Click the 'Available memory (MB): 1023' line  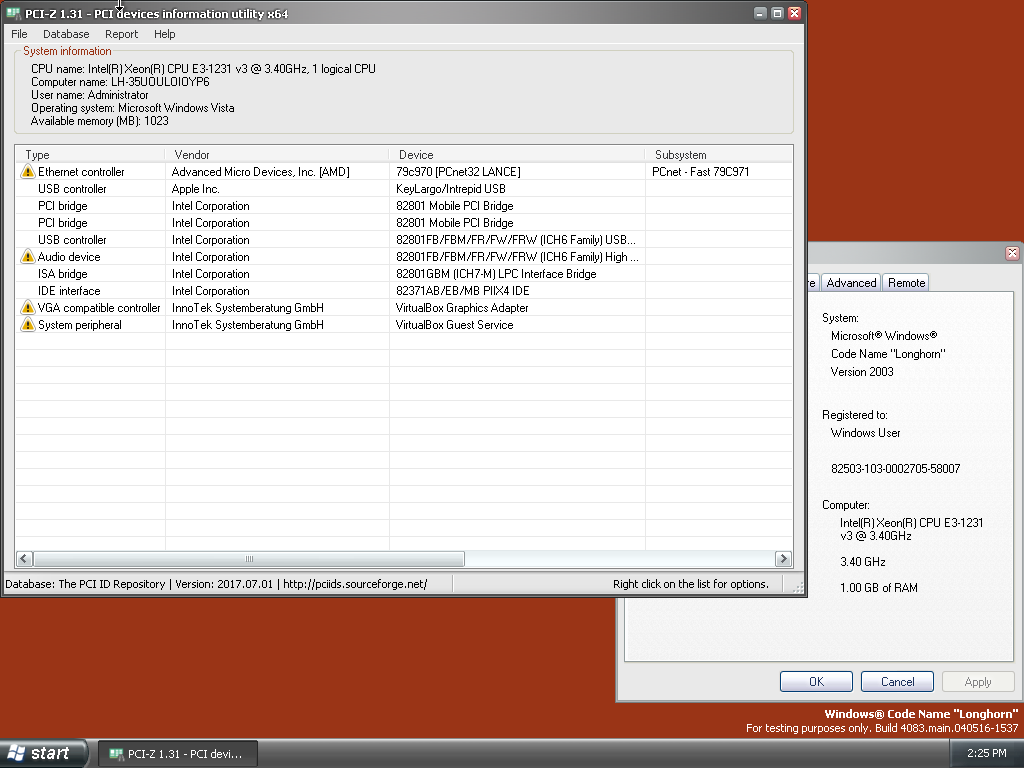[x=99, y=121]
